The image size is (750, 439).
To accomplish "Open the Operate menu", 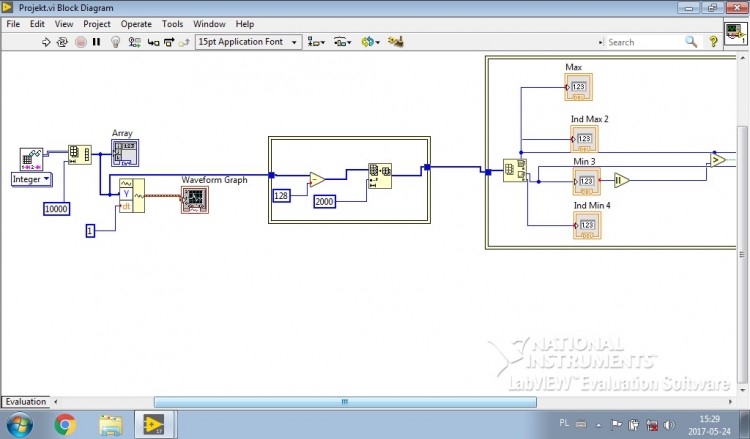I will (136, 24).
